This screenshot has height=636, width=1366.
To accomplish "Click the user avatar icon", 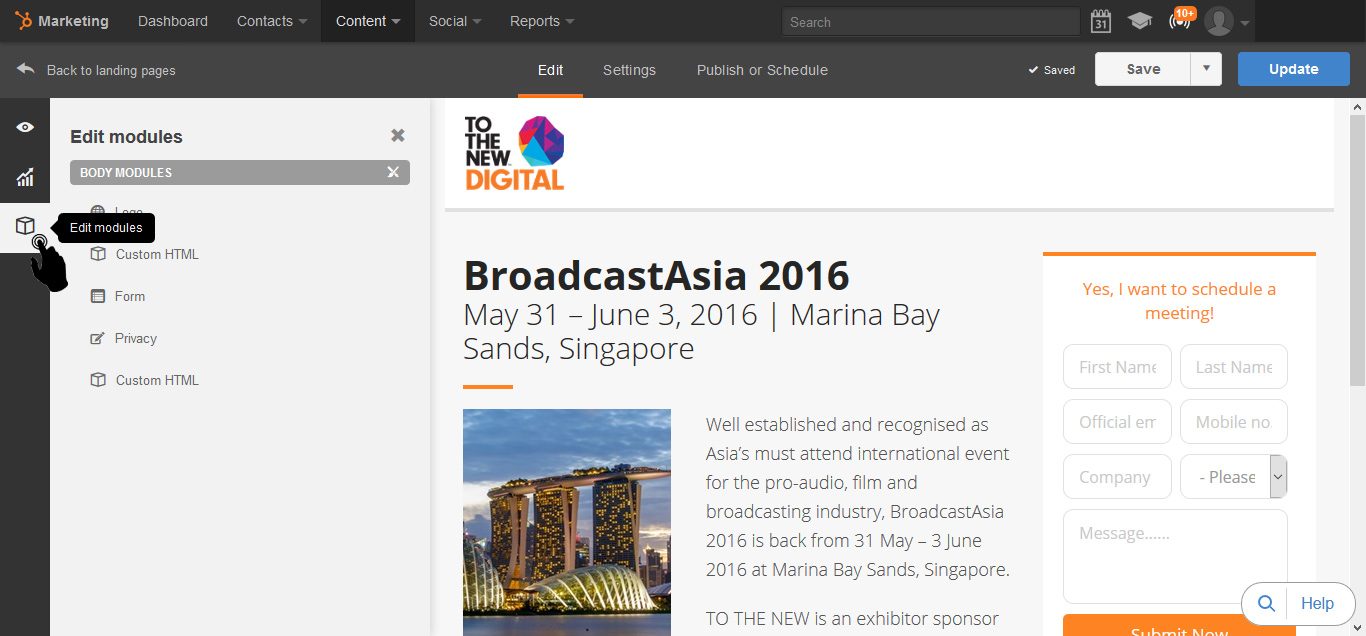I will (1219, 21).
